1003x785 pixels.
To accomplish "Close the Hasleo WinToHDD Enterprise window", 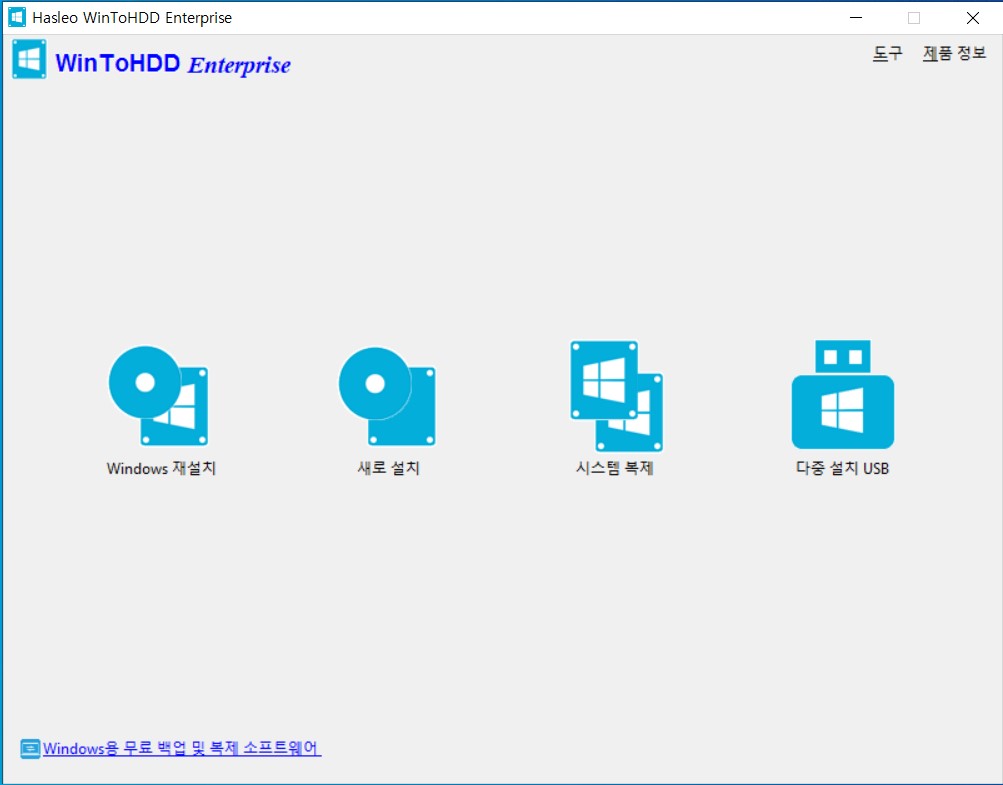I will (972, 18).
